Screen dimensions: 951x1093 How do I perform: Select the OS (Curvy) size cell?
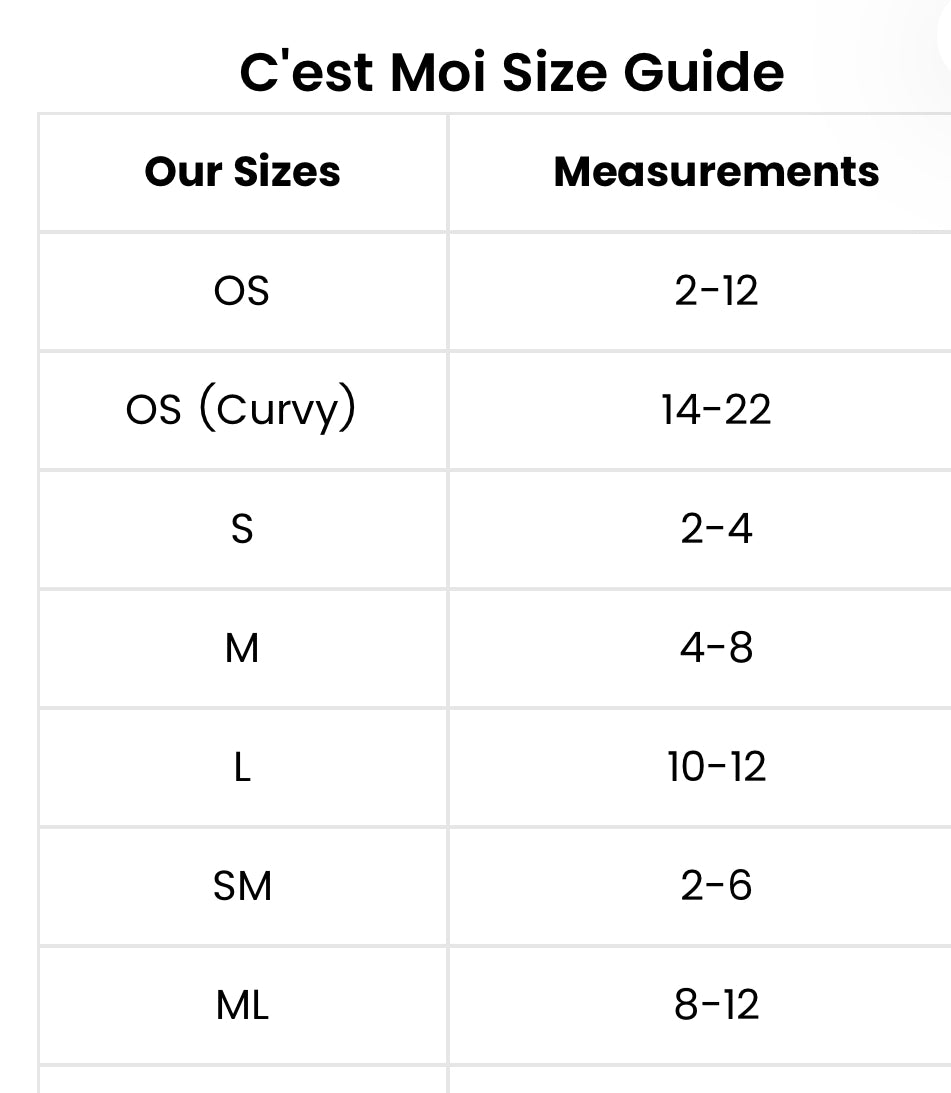(241, 410)
